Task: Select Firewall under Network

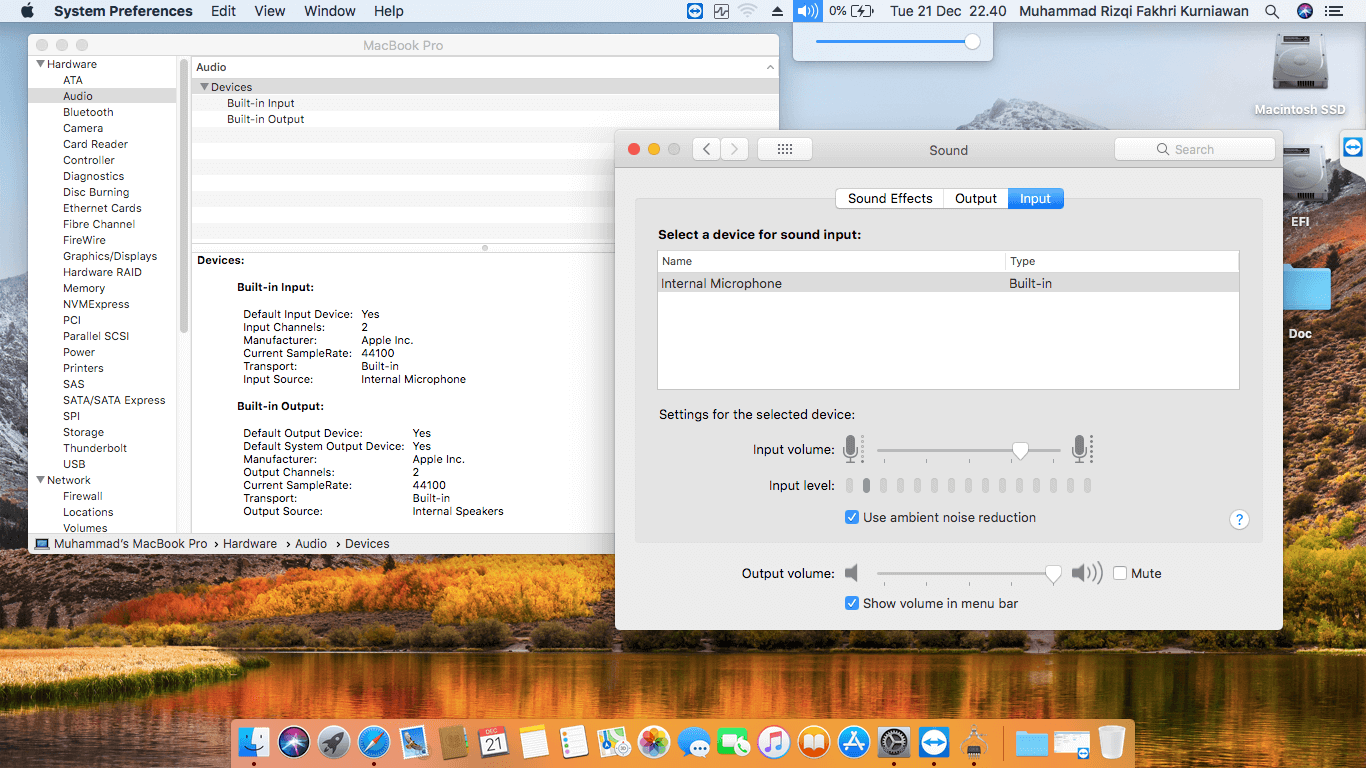Action: point(83,496)
